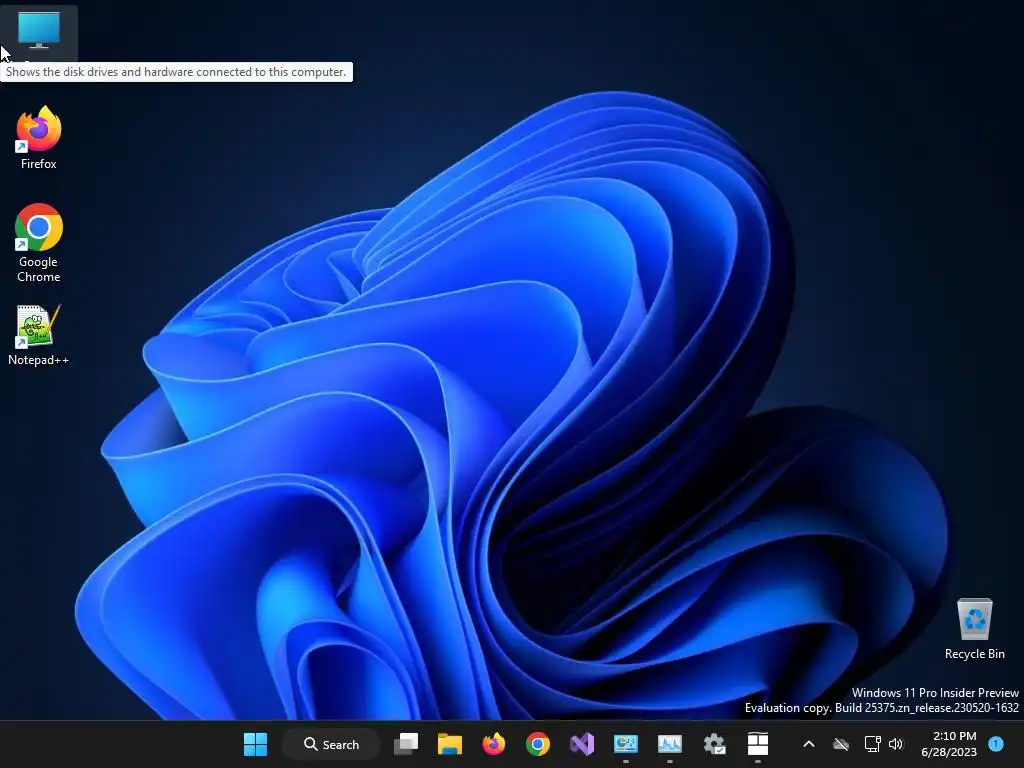Open Visual Studio from the taskbar
Viewport: 1024px width, 768px height.
tap(582, 744)
